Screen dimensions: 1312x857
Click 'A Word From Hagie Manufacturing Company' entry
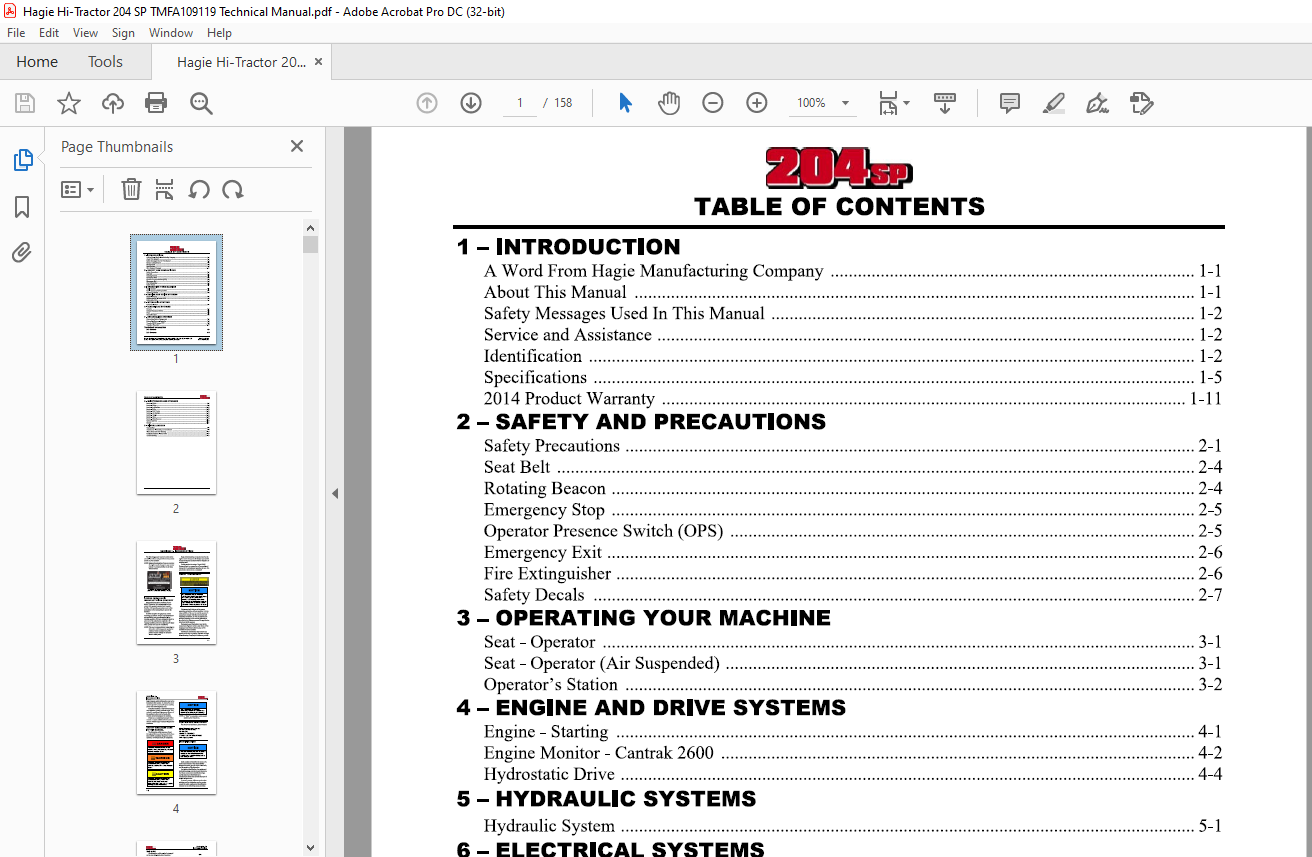coord(654,271)
